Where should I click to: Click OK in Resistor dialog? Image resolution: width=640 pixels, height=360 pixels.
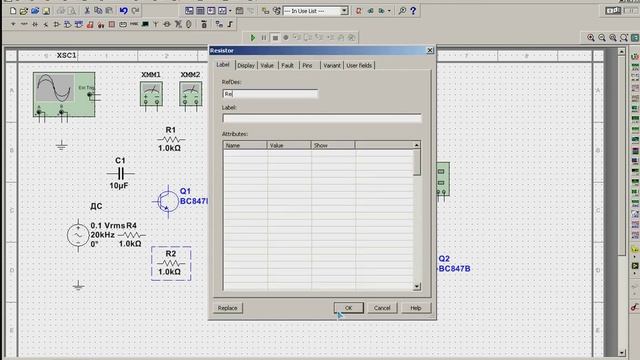click(x=348, y=308)
